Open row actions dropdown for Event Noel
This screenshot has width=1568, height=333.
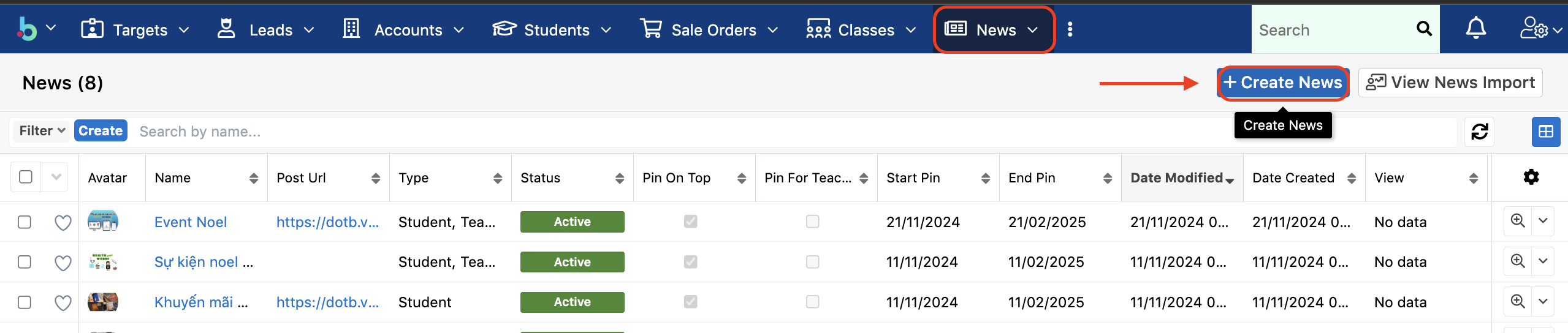(x=1543, y=221)
